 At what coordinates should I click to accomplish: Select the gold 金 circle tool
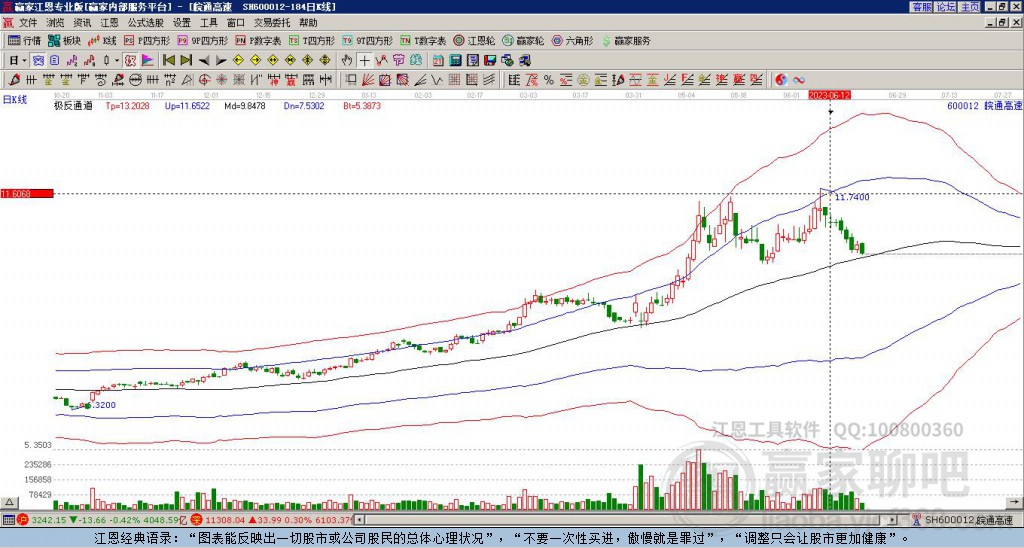pyautogui.click(x=583, y=80)
